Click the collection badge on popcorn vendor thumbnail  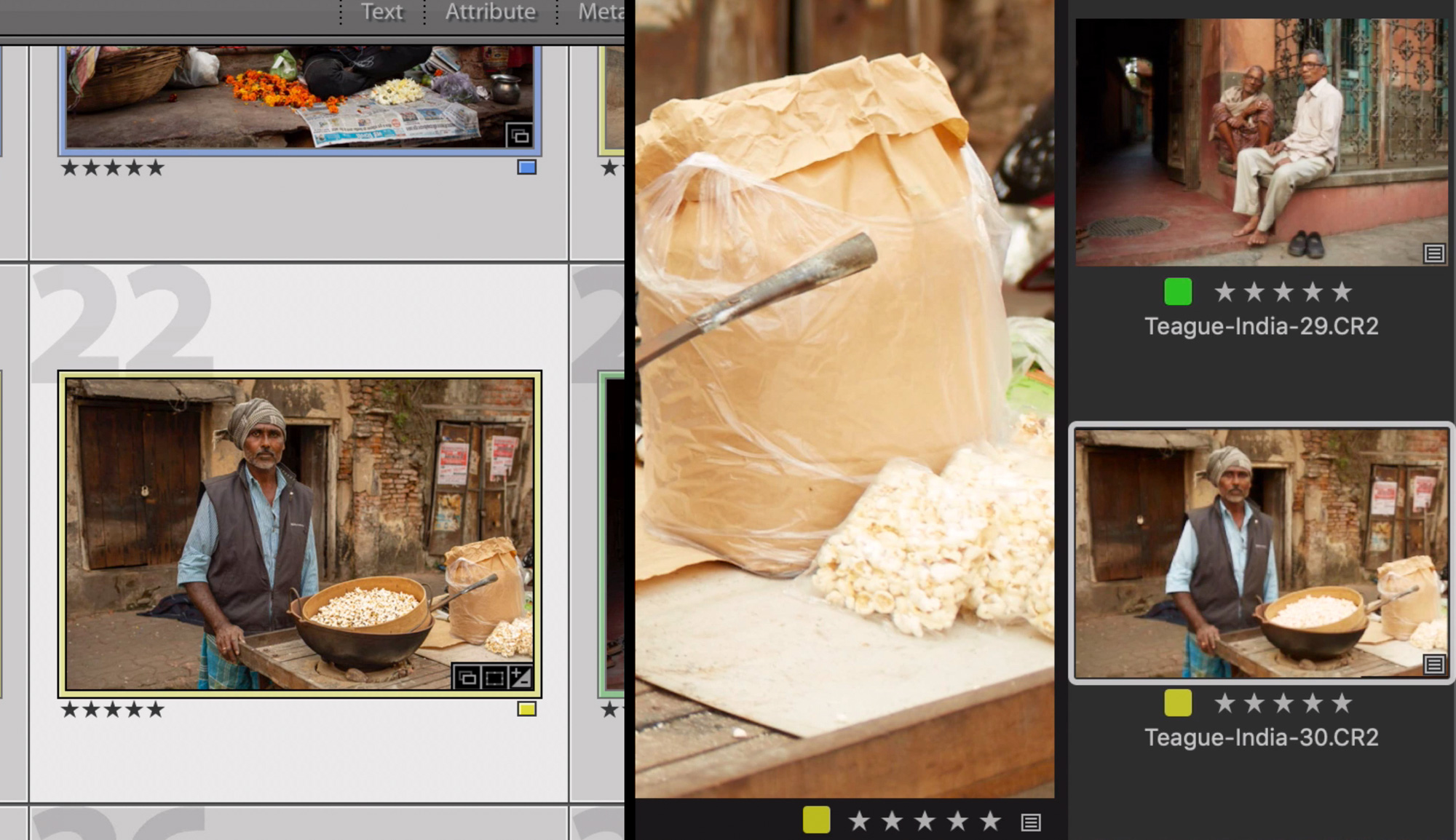pos(467,678)
